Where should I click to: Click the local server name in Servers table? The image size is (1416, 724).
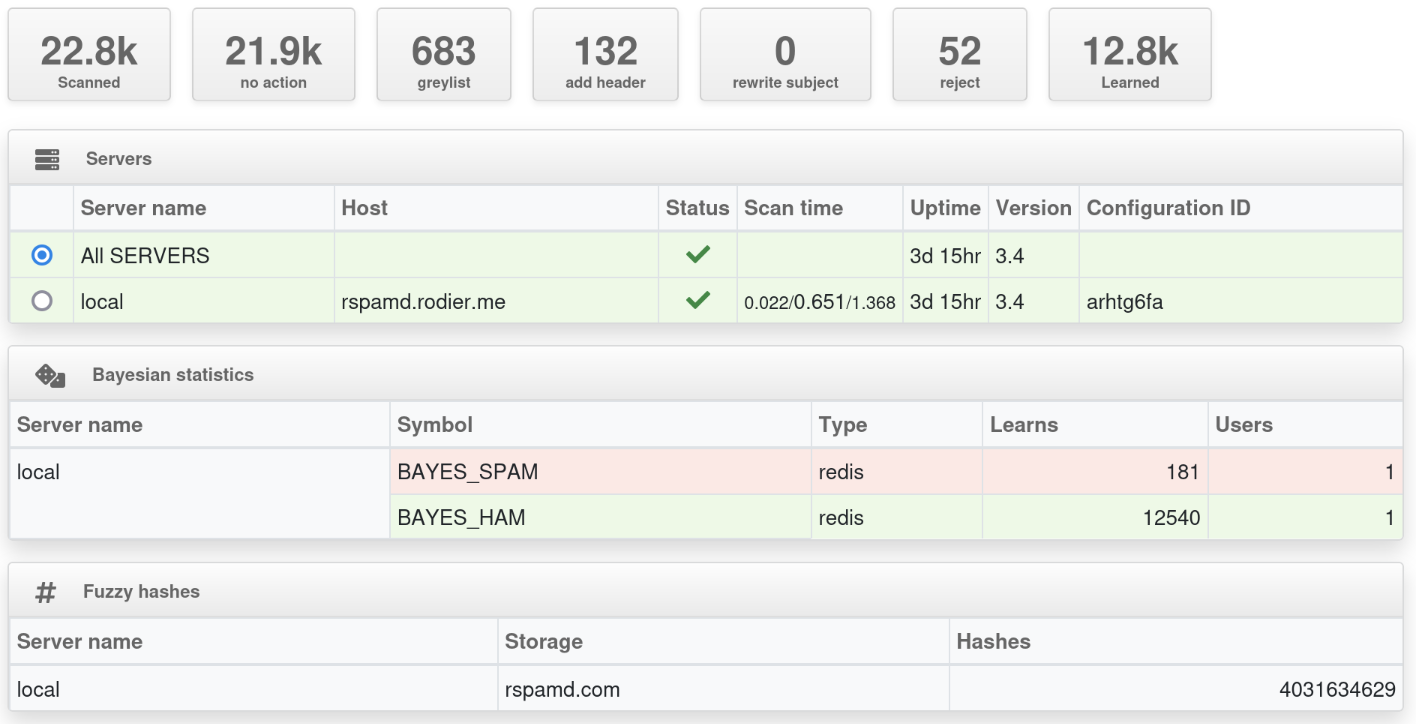pos(102,302)
